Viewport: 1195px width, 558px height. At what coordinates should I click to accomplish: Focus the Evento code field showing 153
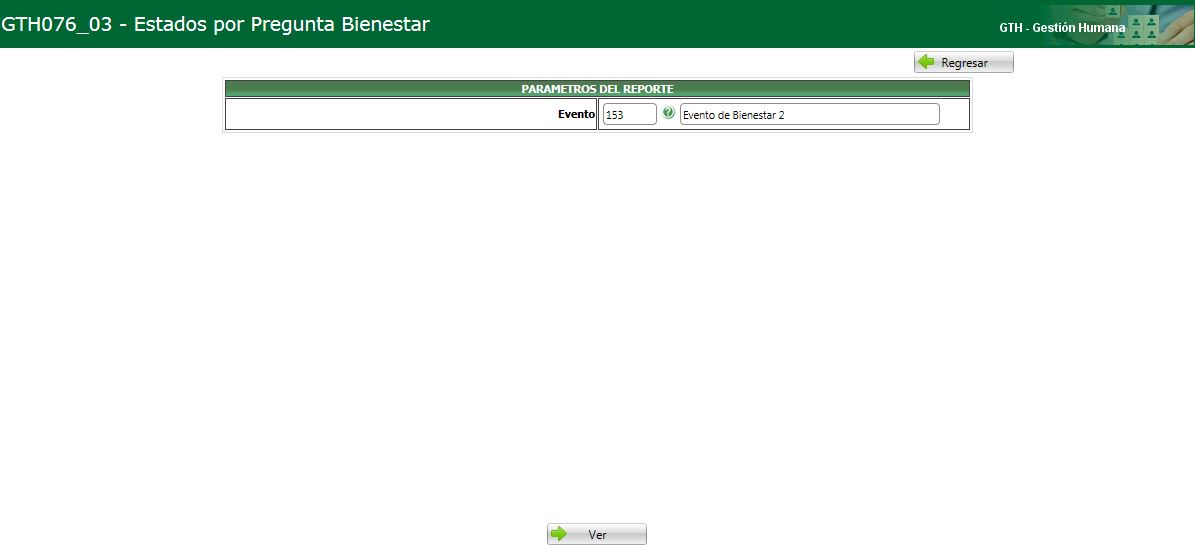coord(630,114)
